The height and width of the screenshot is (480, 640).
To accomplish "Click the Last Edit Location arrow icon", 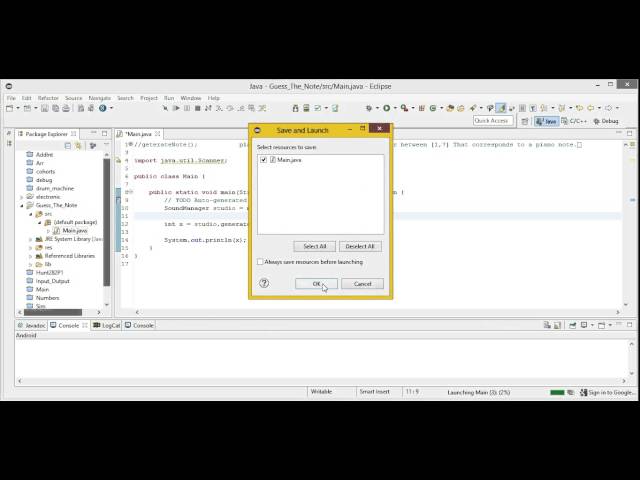I will 579,108.
